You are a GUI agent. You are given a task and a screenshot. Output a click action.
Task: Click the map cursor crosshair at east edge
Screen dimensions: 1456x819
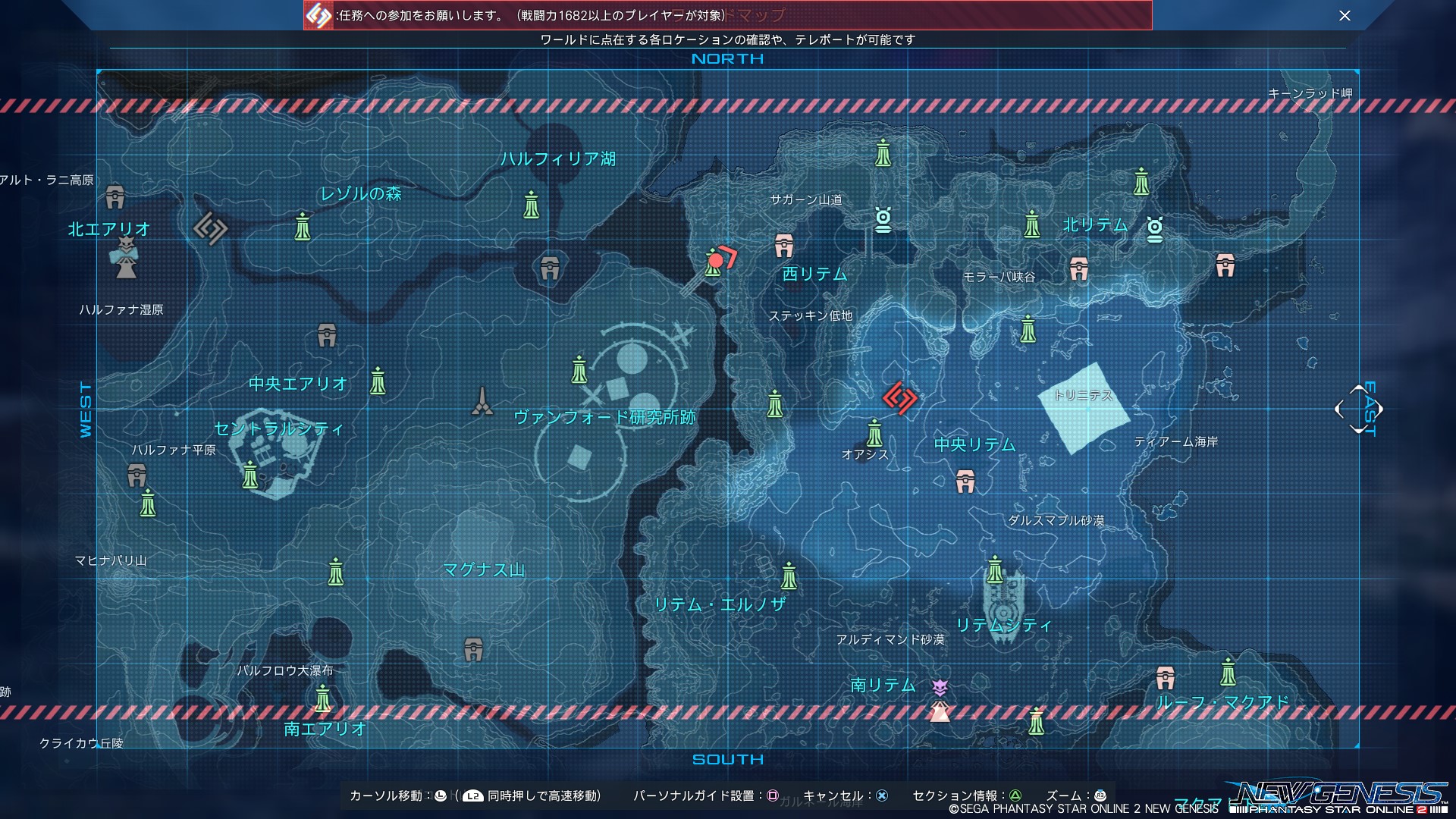click(x=1358, y=409)
